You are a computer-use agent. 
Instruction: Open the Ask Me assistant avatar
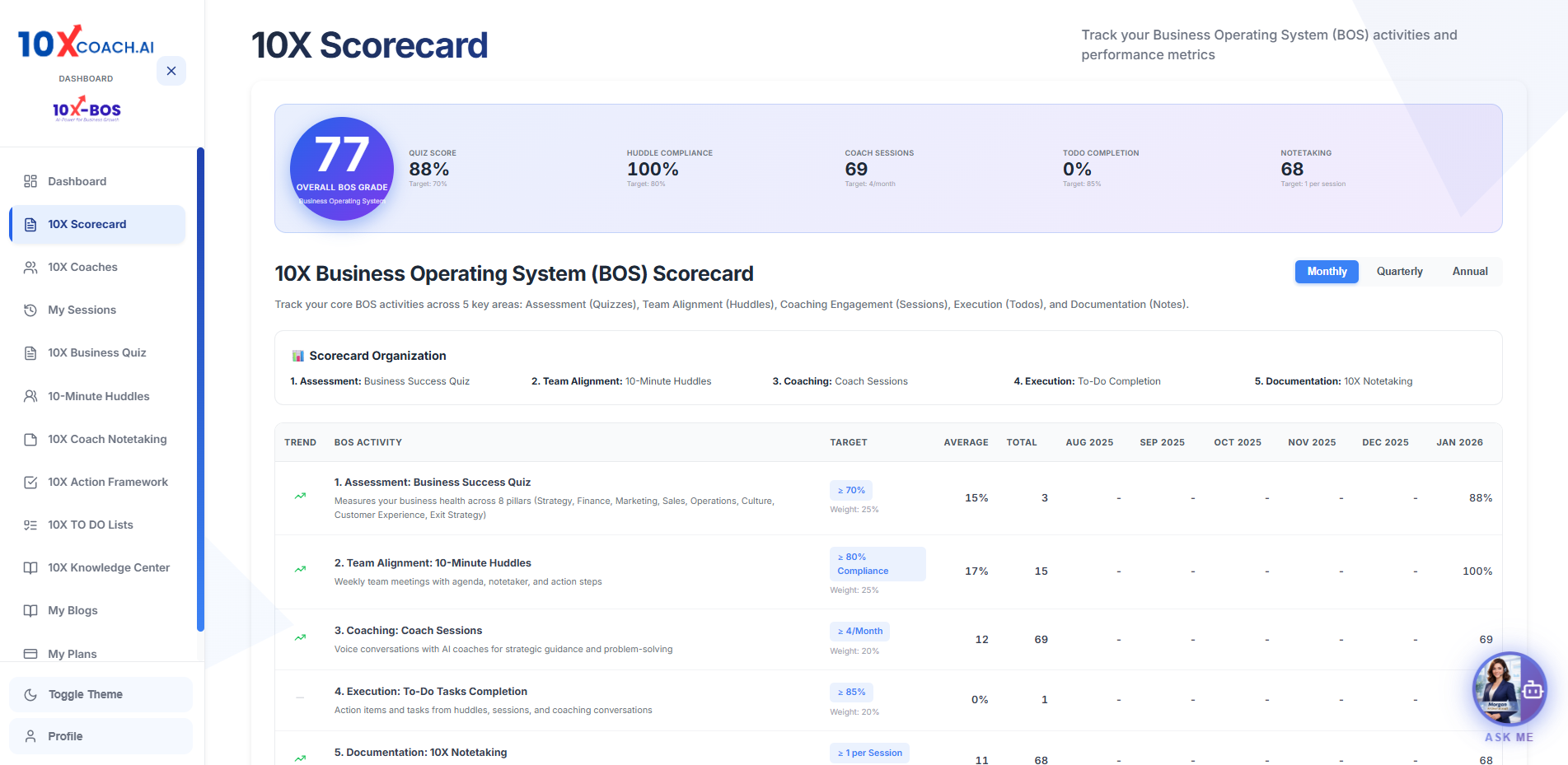1509,689
